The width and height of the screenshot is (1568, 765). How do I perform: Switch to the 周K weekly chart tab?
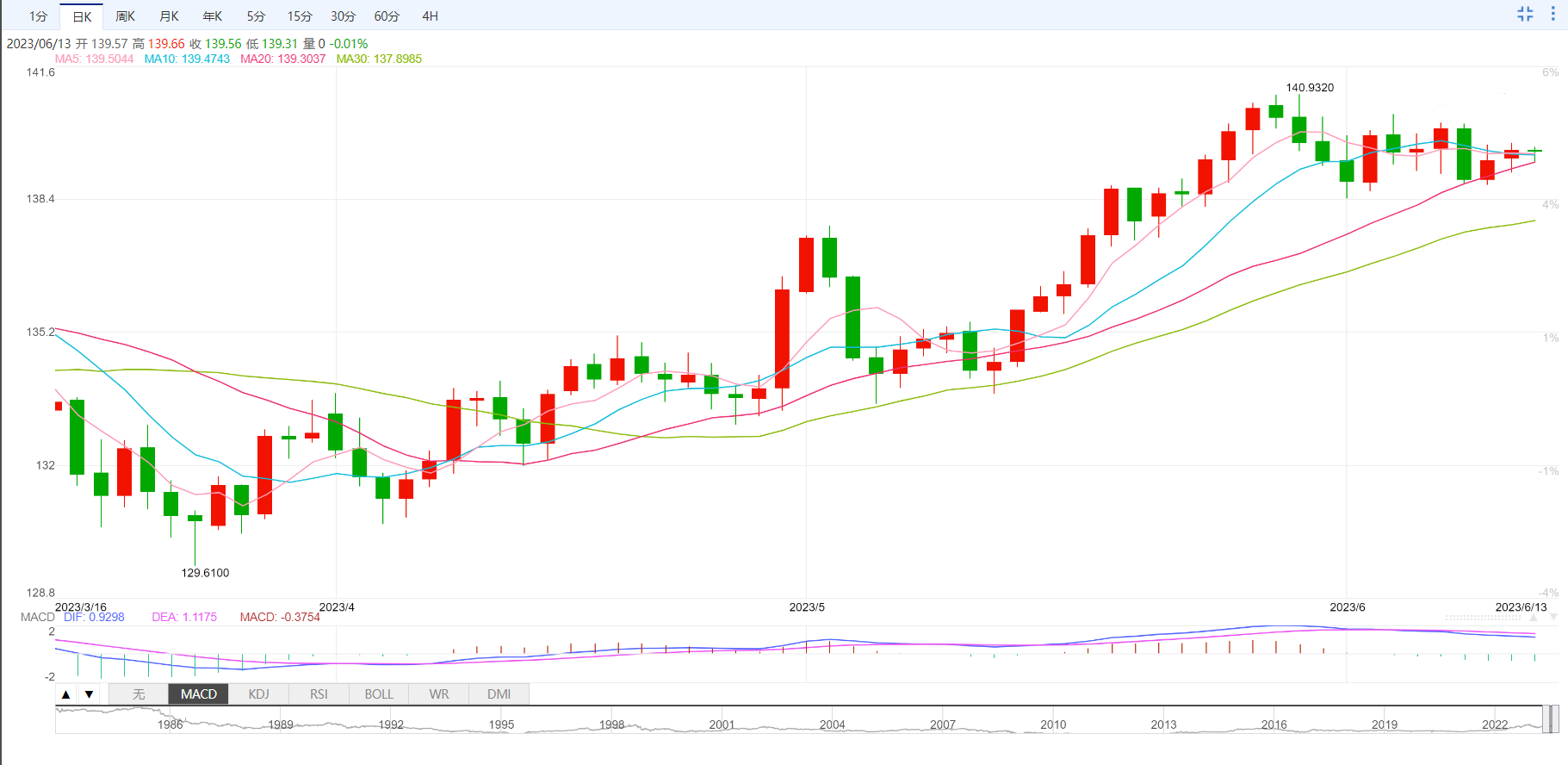[x=126, y=16]
